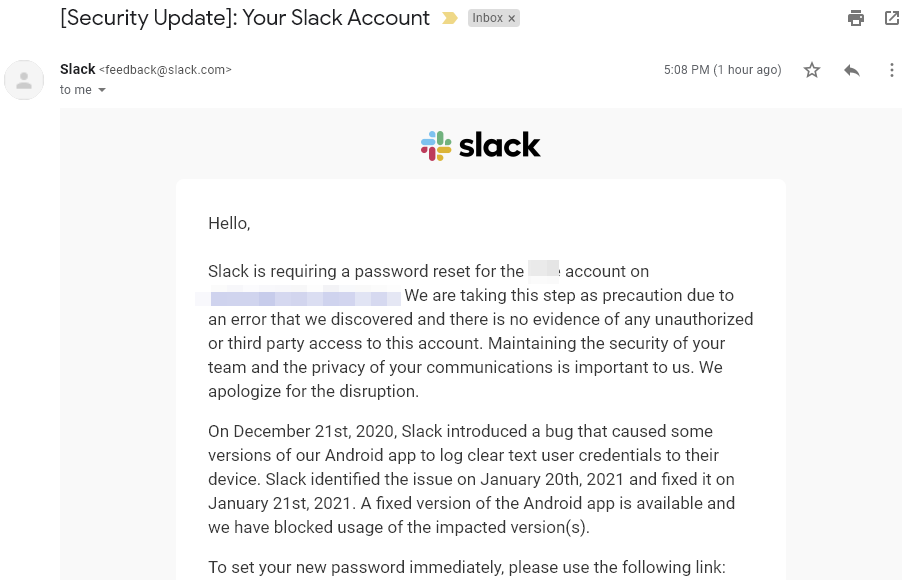This screenshot has height=580, width=919.
Task: Click the Slack logo in the email body
Action: pyautogui.click(x=480, y=145)
